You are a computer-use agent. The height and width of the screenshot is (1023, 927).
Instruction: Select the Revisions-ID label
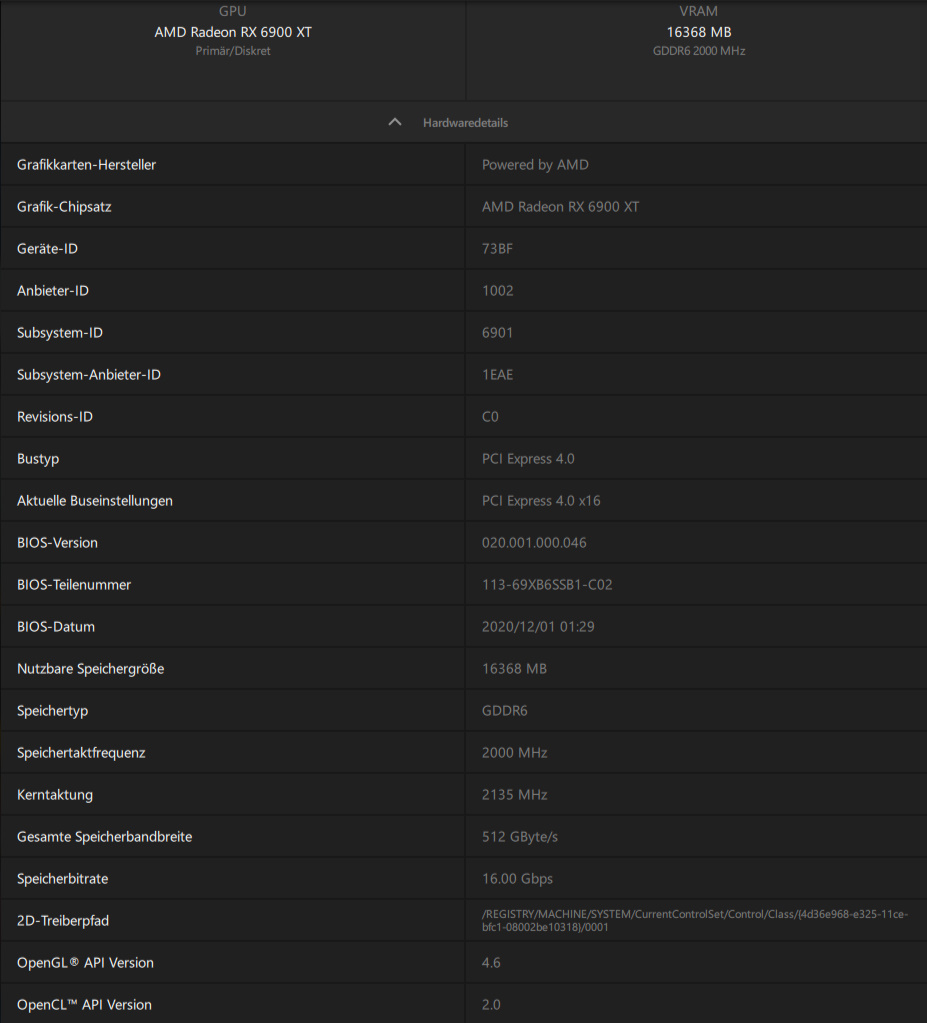pyautogui.click(x=55, y=416)
